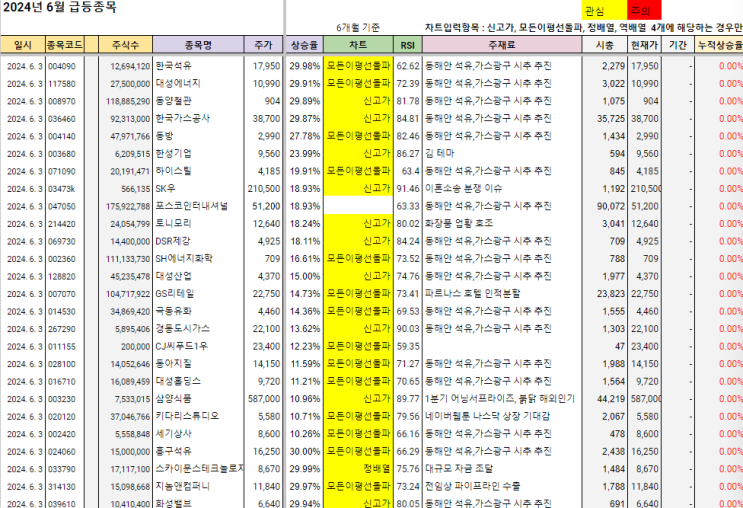743x508 pixels.
Task: Click the 현재가 column header
Action: pos(644,45)
